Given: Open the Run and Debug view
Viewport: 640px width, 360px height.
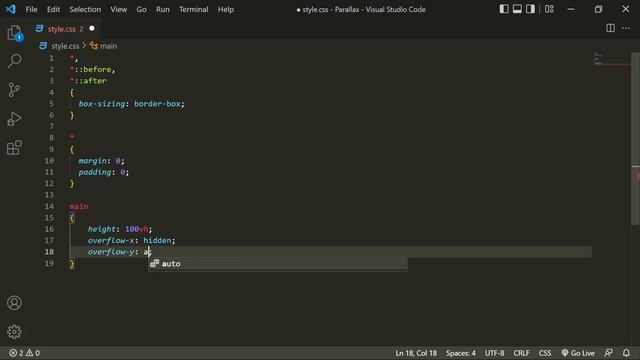Looking at the screenshot, I should coord(14,119).
